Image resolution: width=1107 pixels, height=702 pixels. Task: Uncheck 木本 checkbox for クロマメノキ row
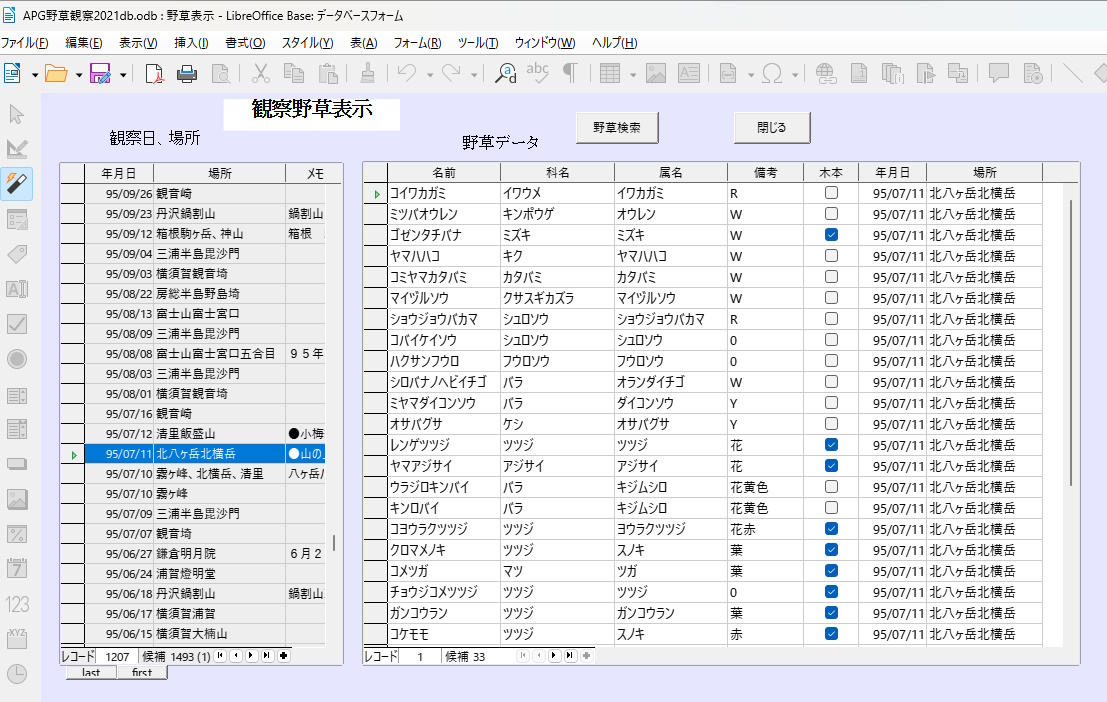point(832,550)
